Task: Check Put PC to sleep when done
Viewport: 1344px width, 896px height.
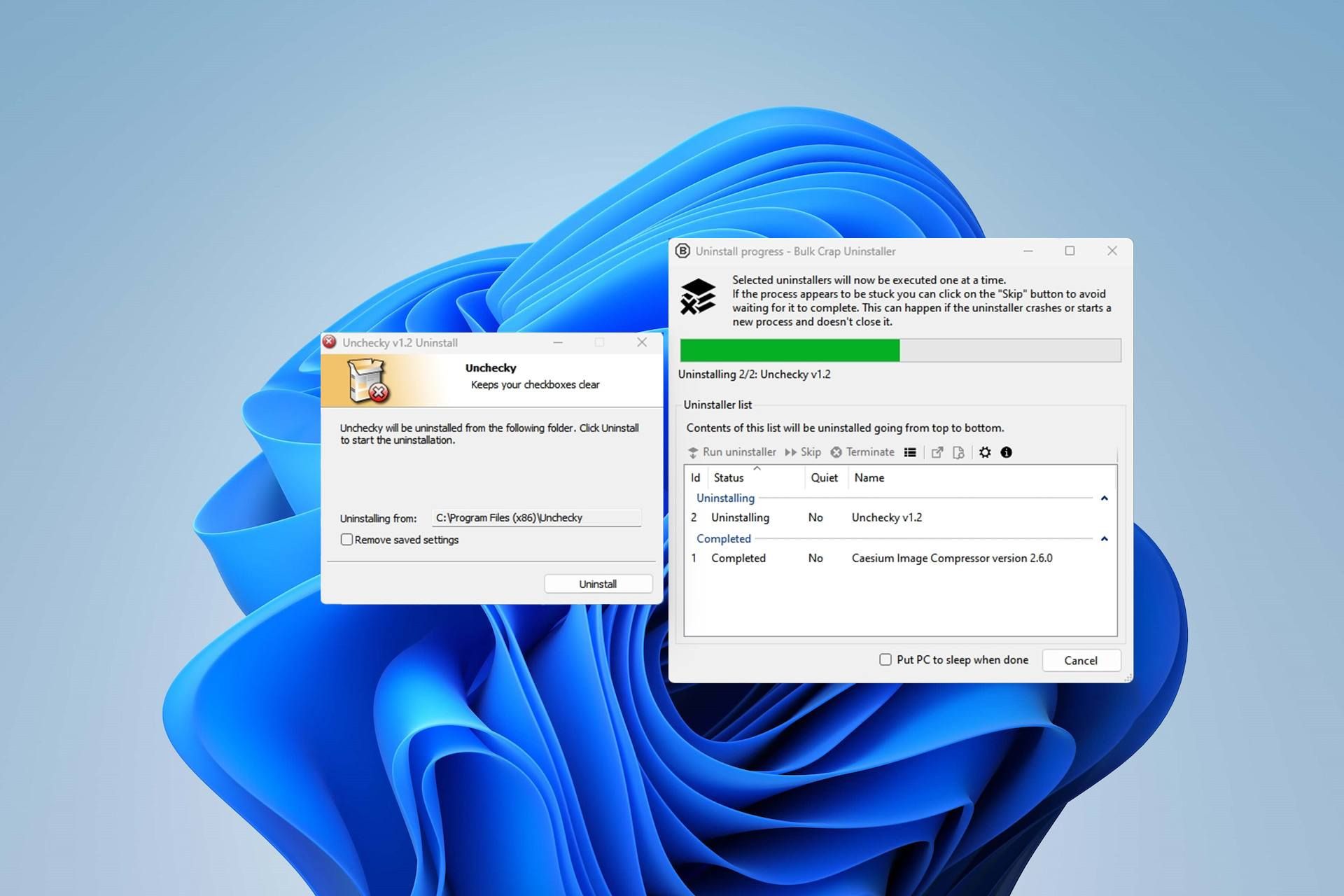Action: click(885, 659)
